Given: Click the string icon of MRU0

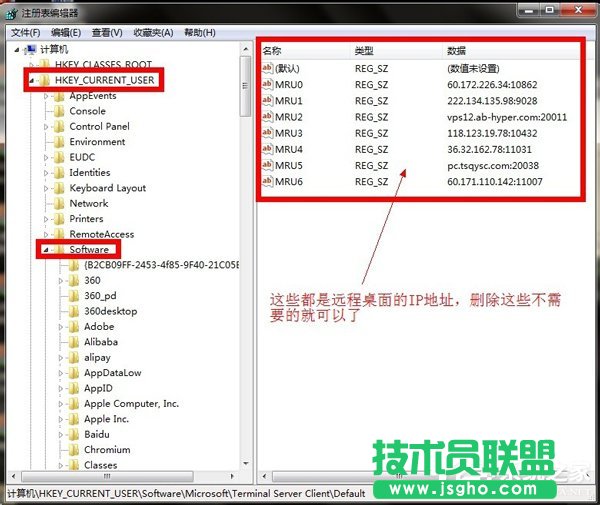Looking at the screenshot, I should (x=267, y=84).
